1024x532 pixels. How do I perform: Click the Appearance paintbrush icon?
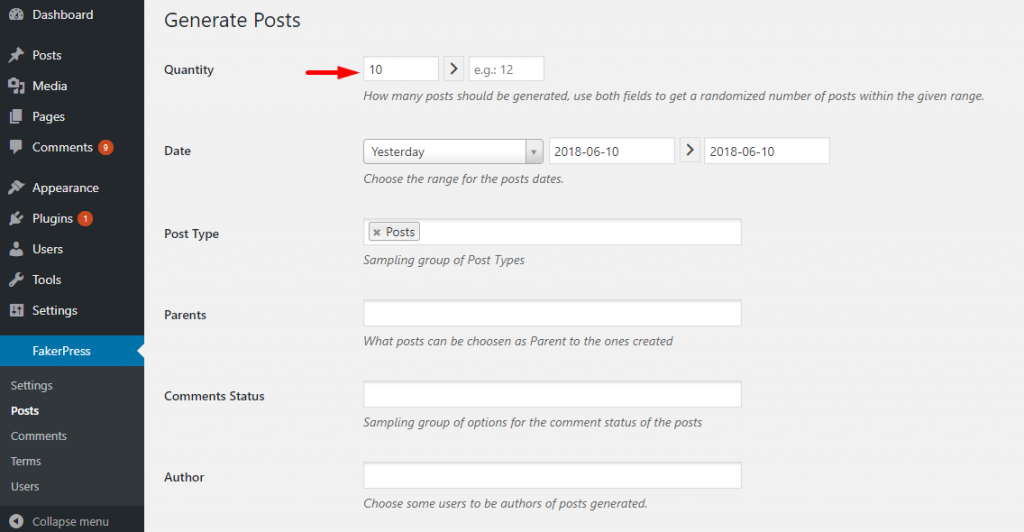(16, 188)
